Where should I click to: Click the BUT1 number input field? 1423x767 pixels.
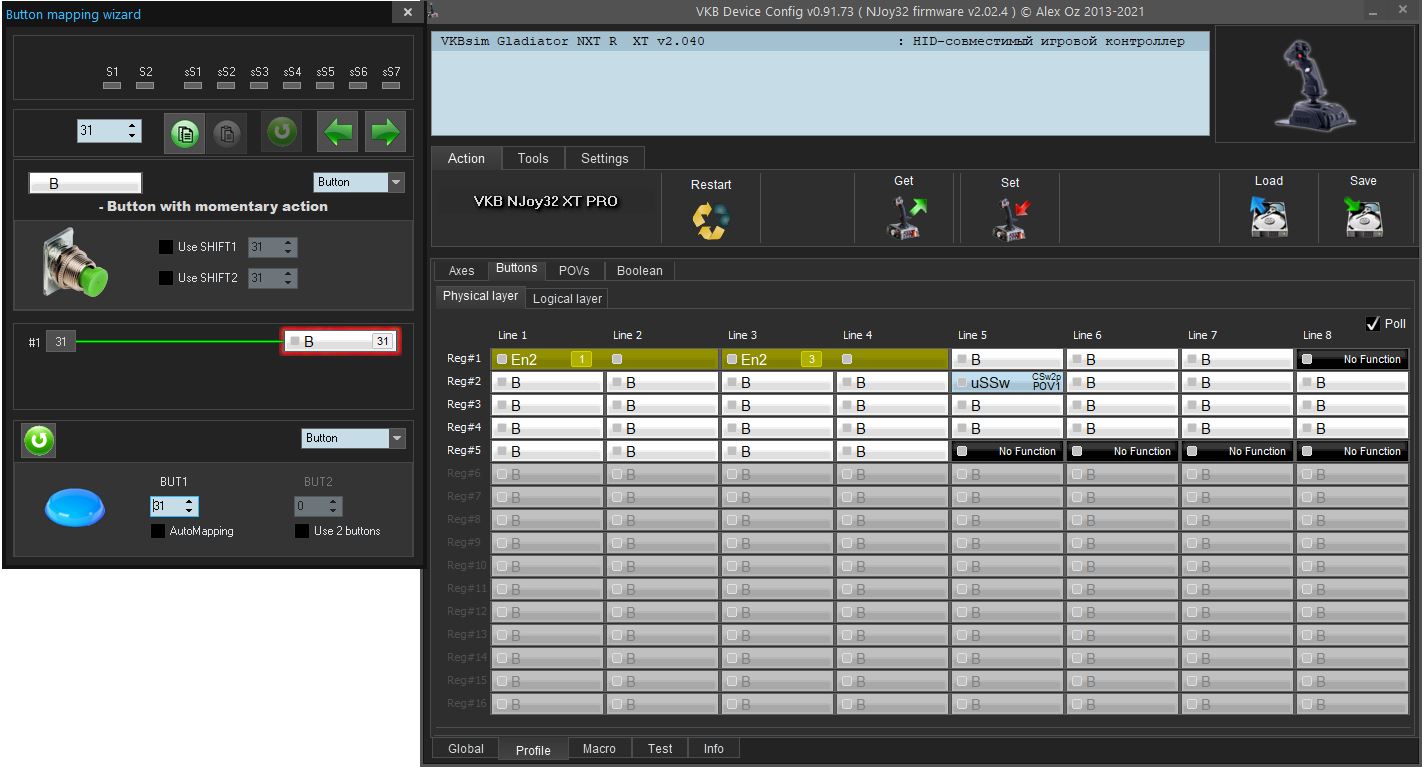(166, 506)
